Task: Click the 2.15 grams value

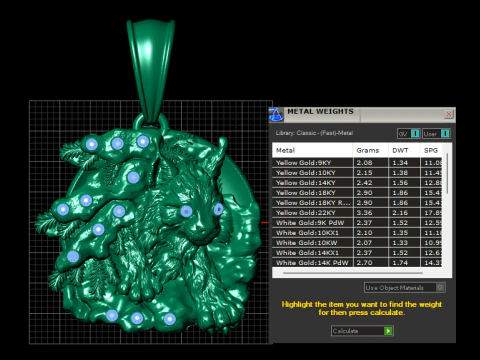Action: 364,173
